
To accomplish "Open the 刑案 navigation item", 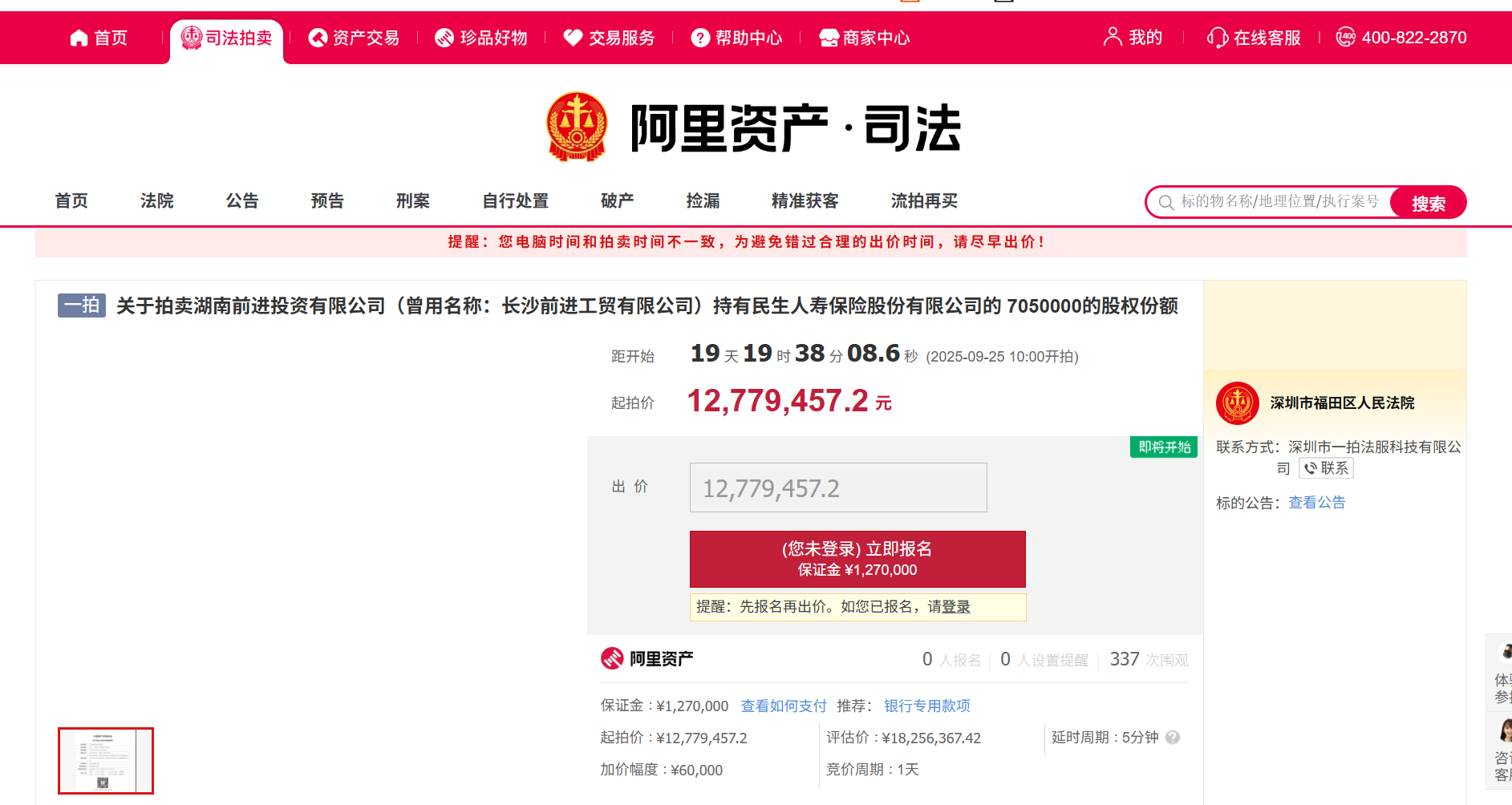I will 413,201.
